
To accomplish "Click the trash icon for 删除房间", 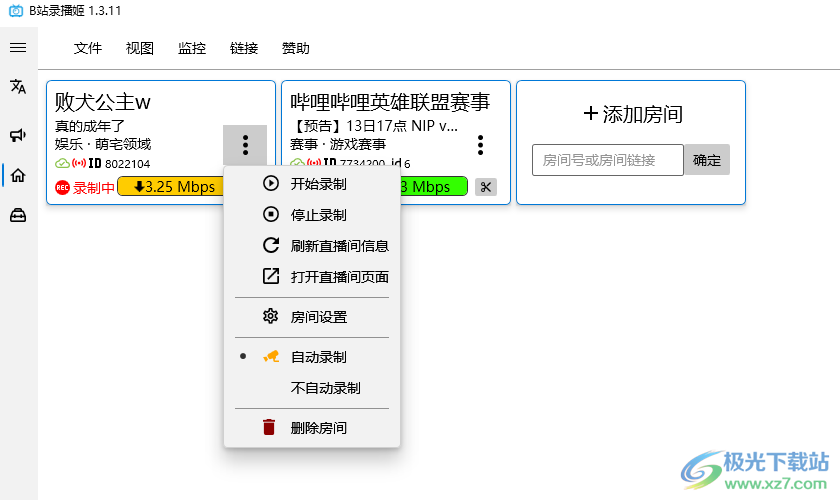I will [x=269, y=427].
